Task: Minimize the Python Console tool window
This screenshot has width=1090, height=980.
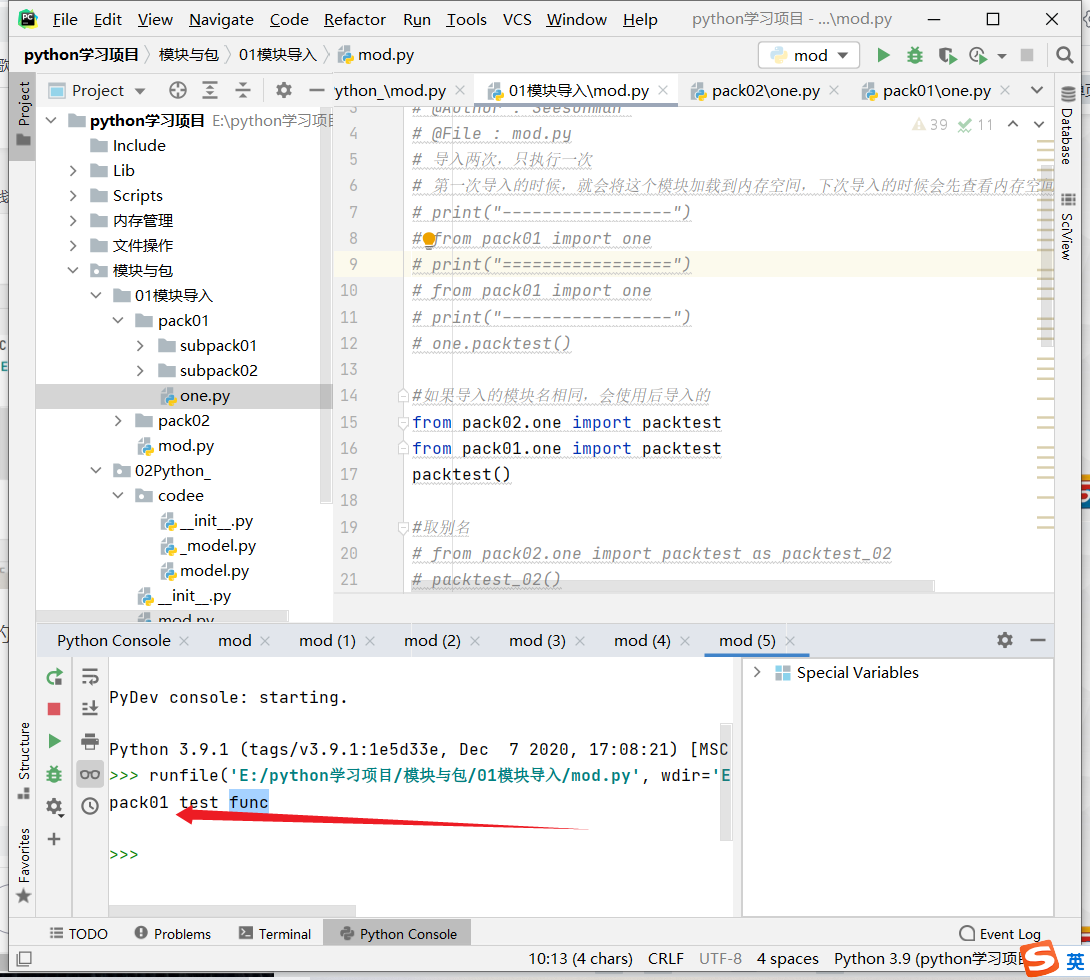Action: click(1038, 640)
